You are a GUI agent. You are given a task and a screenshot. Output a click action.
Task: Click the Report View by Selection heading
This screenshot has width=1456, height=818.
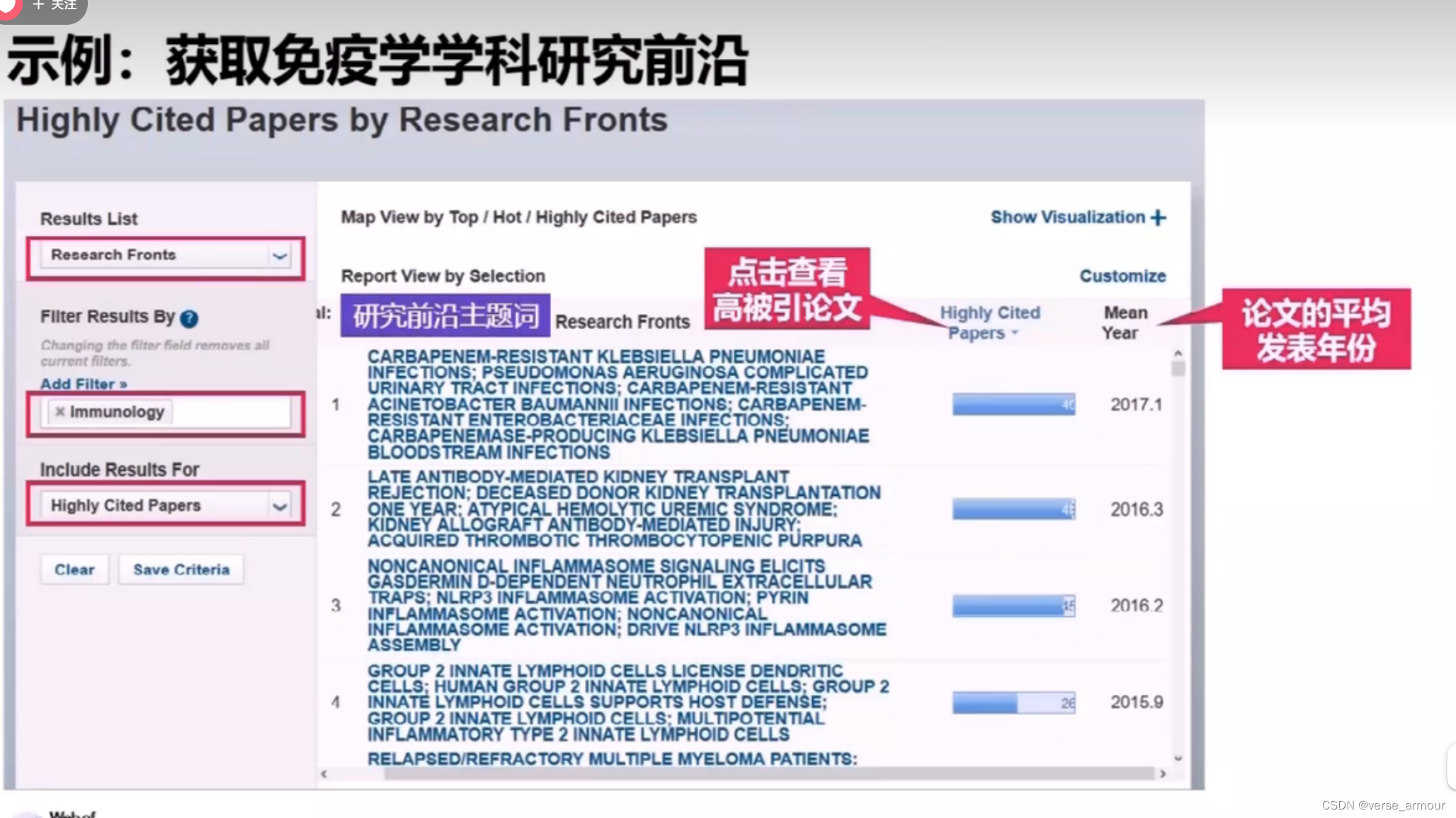point(443,276)
